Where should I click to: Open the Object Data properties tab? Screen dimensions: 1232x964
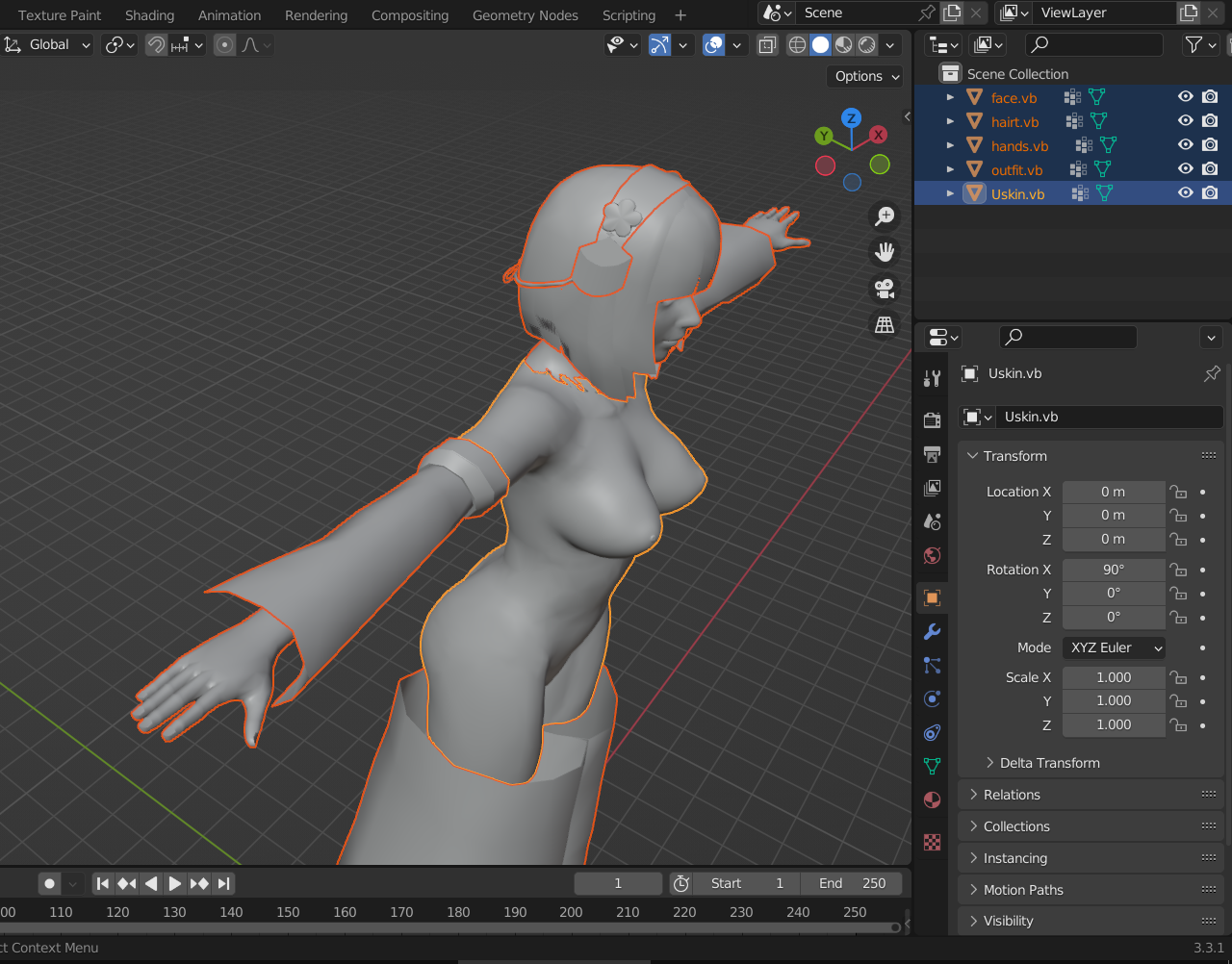click(932, 767)
